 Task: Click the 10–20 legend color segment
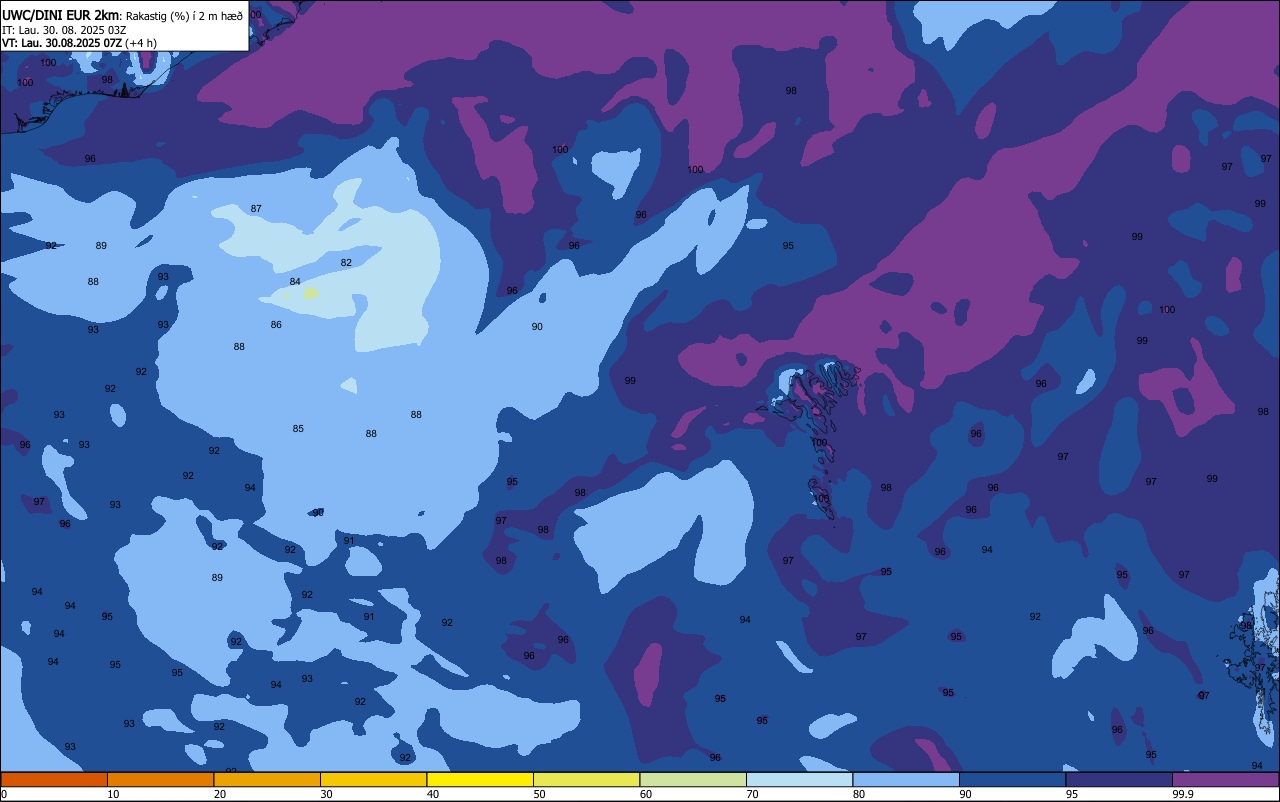coord(160,779)
